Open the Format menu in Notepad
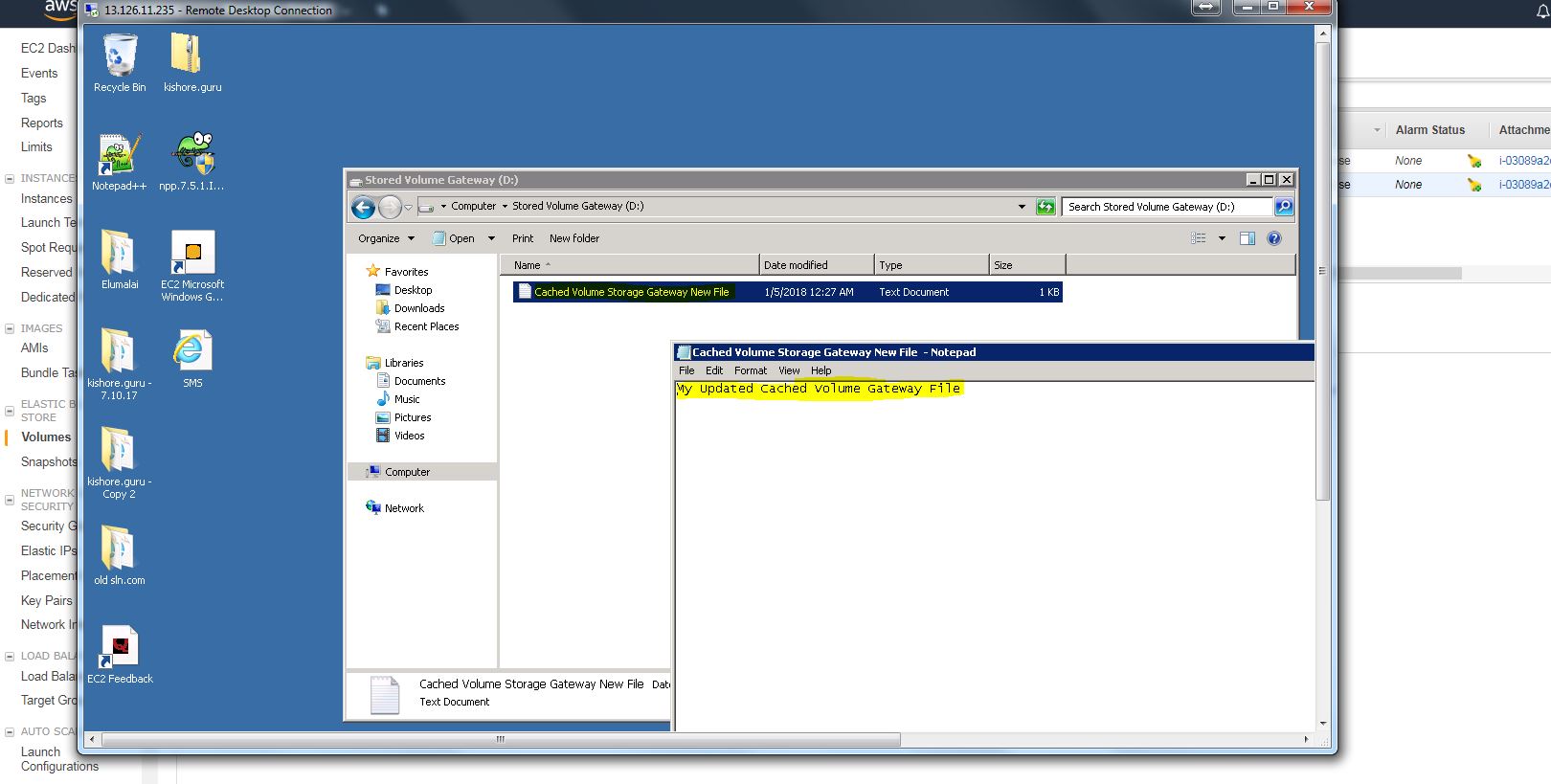1551x784 pixels. 750,370
